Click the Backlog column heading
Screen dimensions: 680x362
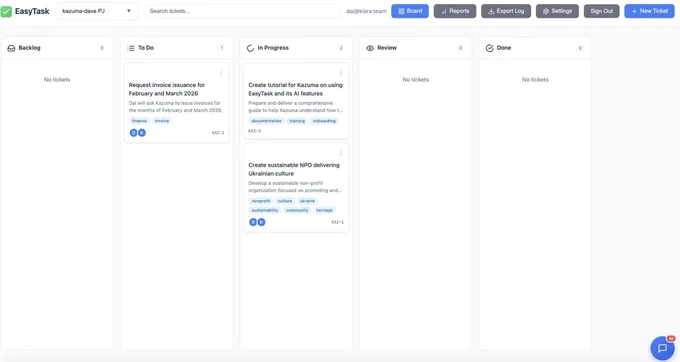click(29, 48)
